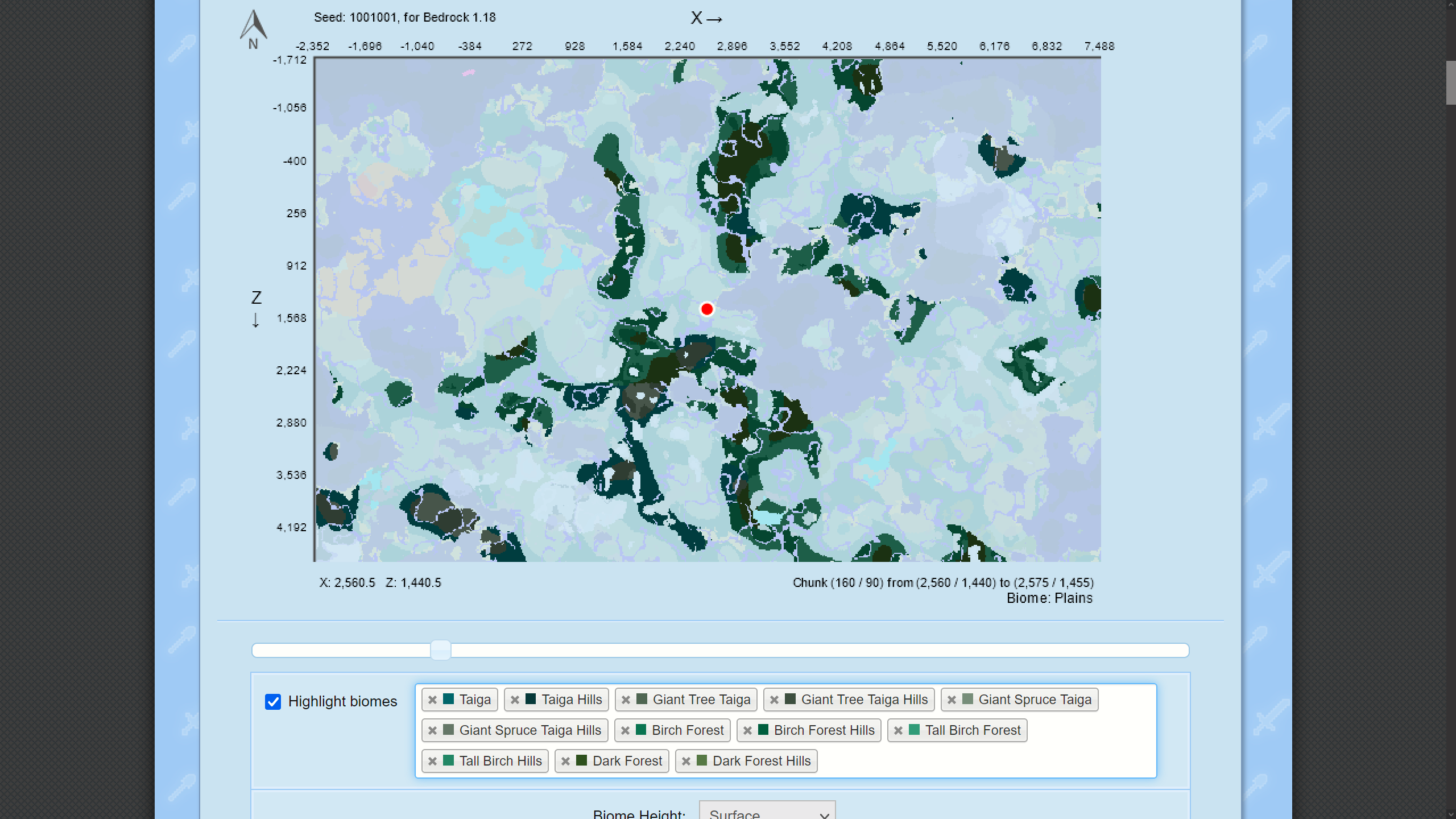Screen dimensions: 1456x819
Task: Click the red marker on map
Action: click(707, 309)
